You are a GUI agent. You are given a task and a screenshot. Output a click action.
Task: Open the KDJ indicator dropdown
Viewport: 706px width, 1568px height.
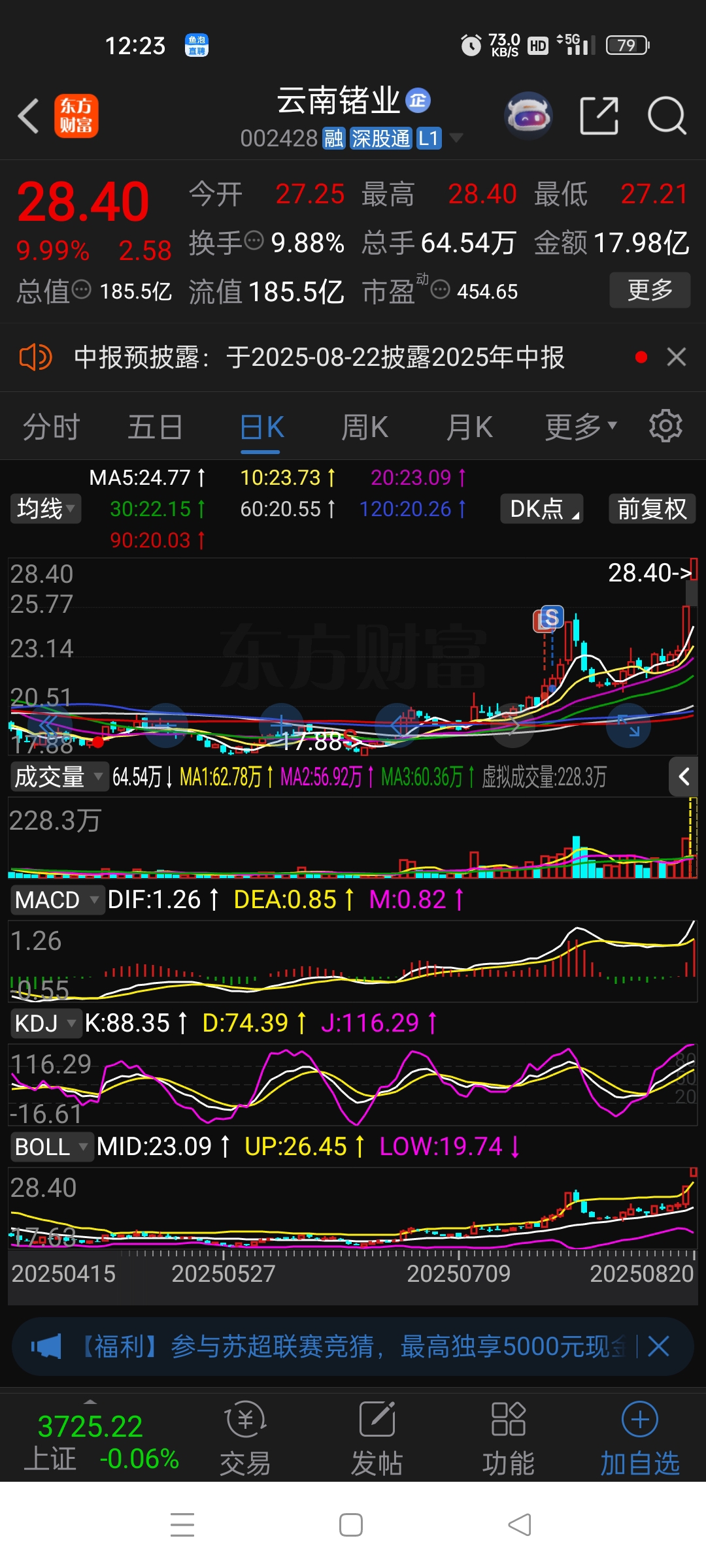coord(46,1023)
